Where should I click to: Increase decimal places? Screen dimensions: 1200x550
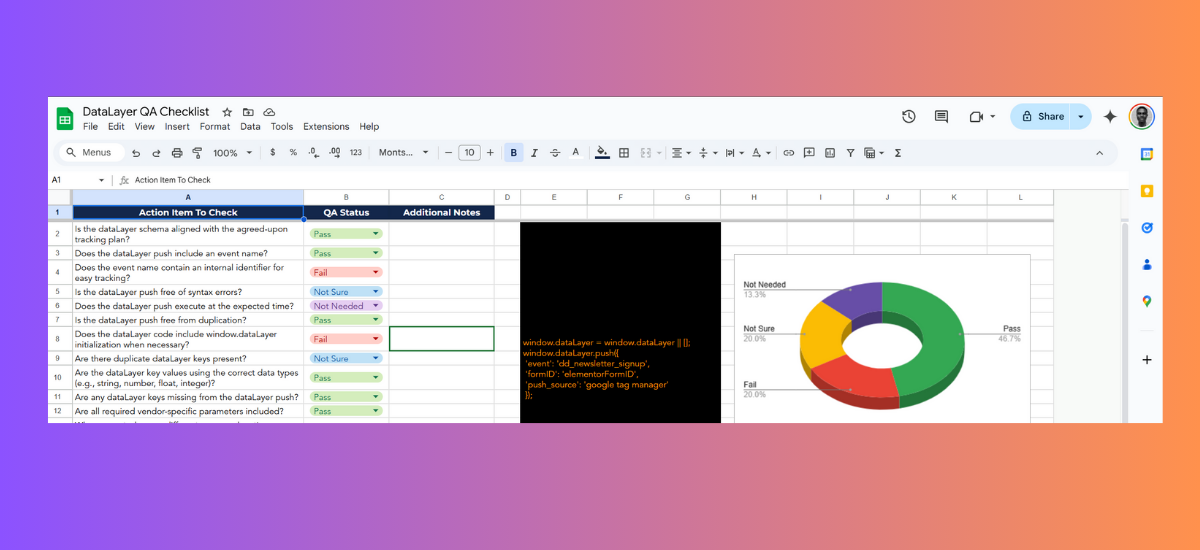point(334,153)
